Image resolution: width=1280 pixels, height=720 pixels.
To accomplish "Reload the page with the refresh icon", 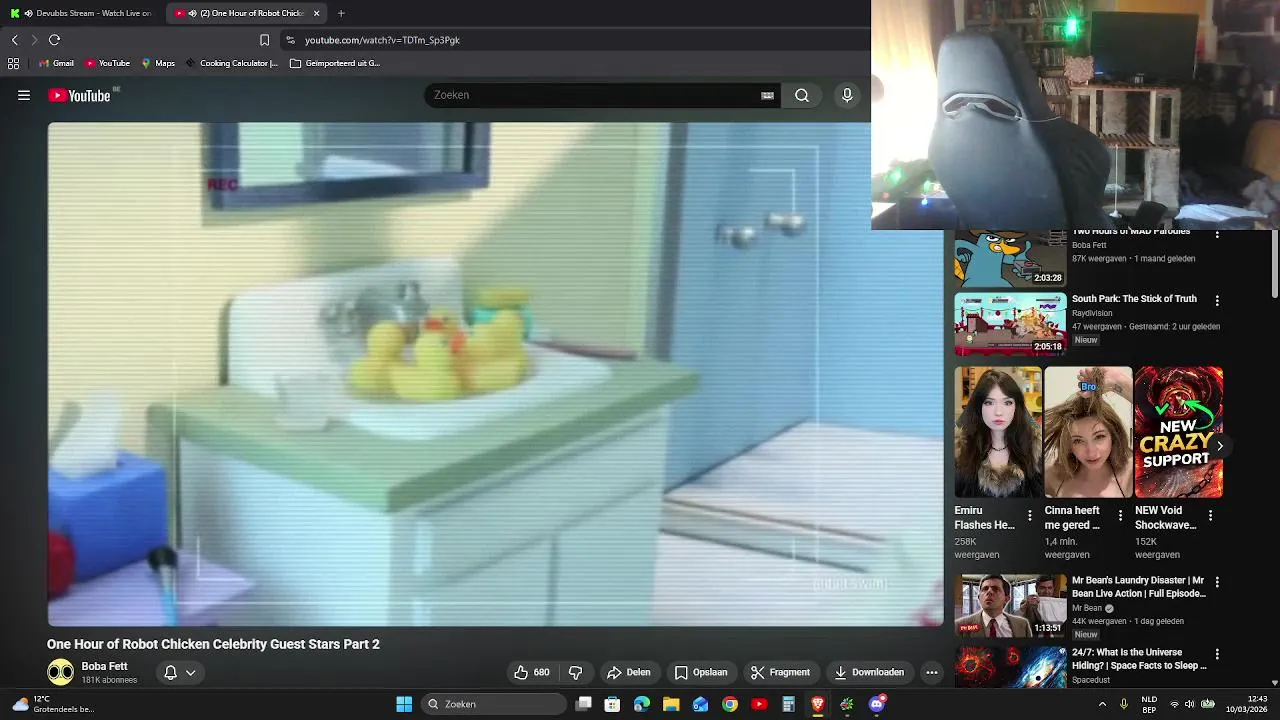I will click(x=54, y=40).
